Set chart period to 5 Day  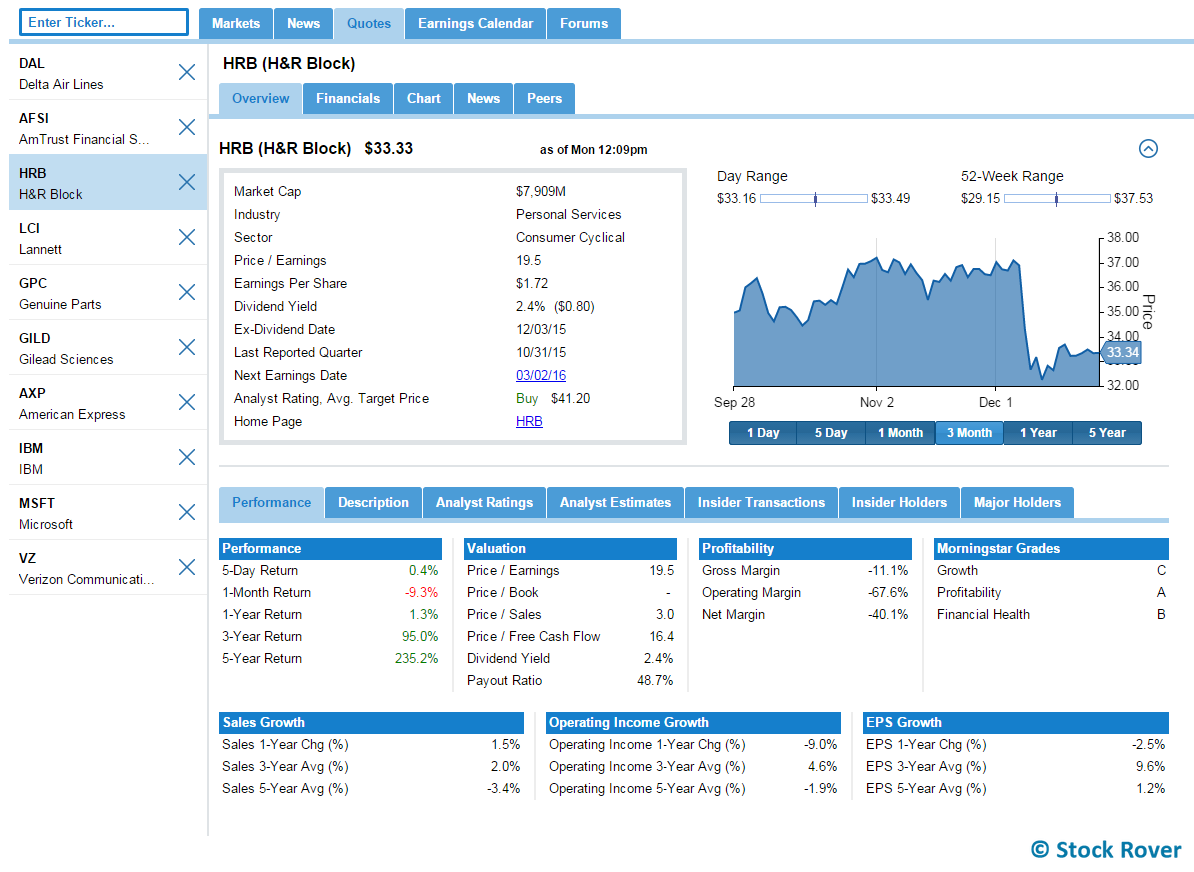(831, 433)
